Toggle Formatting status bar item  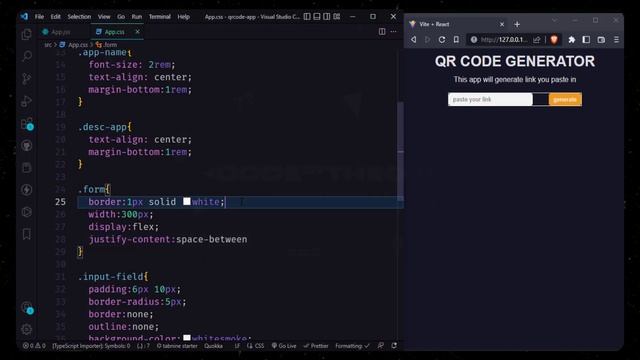point(352,346)
